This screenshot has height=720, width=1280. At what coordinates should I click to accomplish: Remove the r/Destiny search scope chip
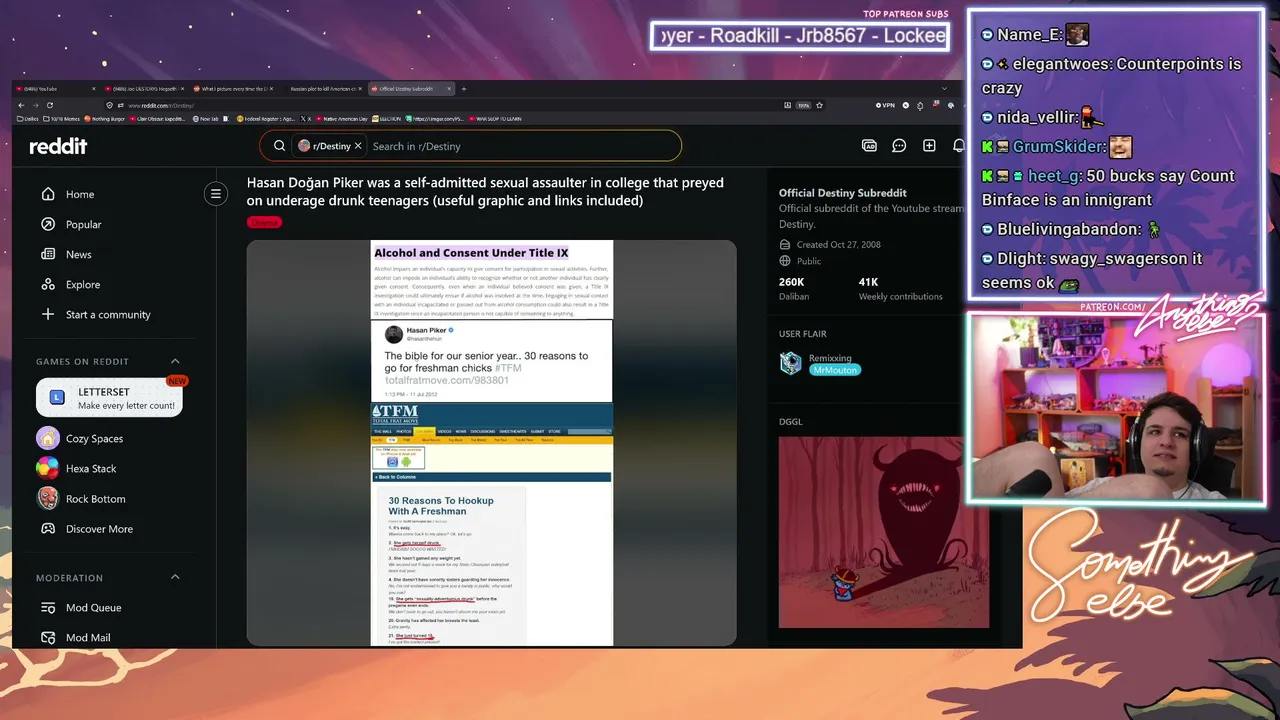(x=358, y=146)
